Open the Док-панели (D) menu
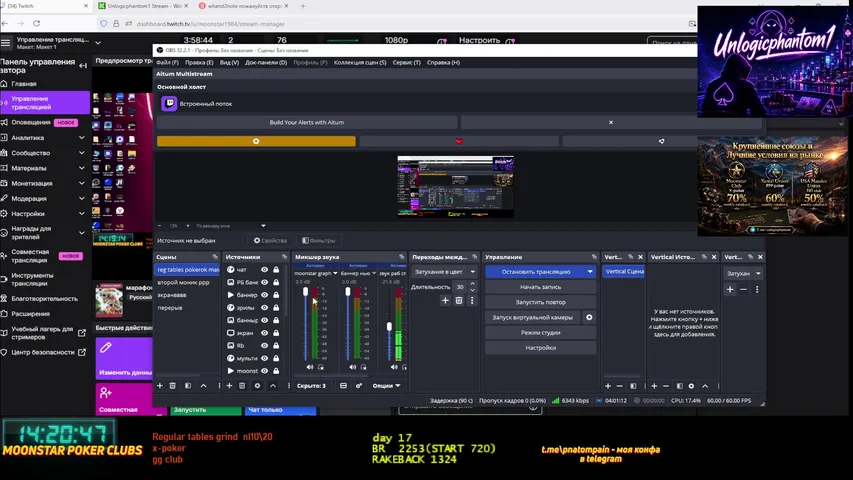853x480 pixels. 266,63
